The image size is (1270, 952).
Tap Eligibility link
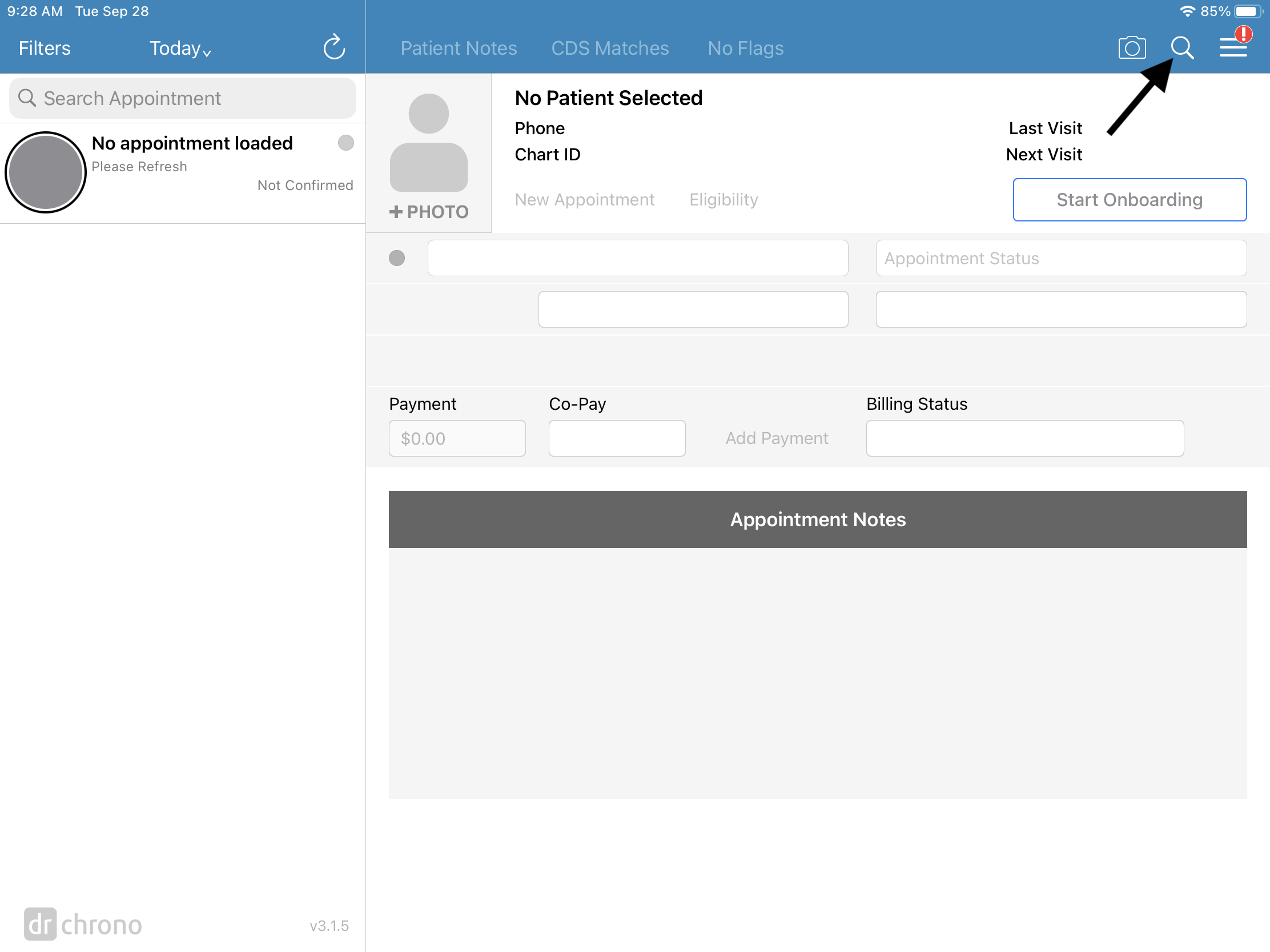click(724, 200)
